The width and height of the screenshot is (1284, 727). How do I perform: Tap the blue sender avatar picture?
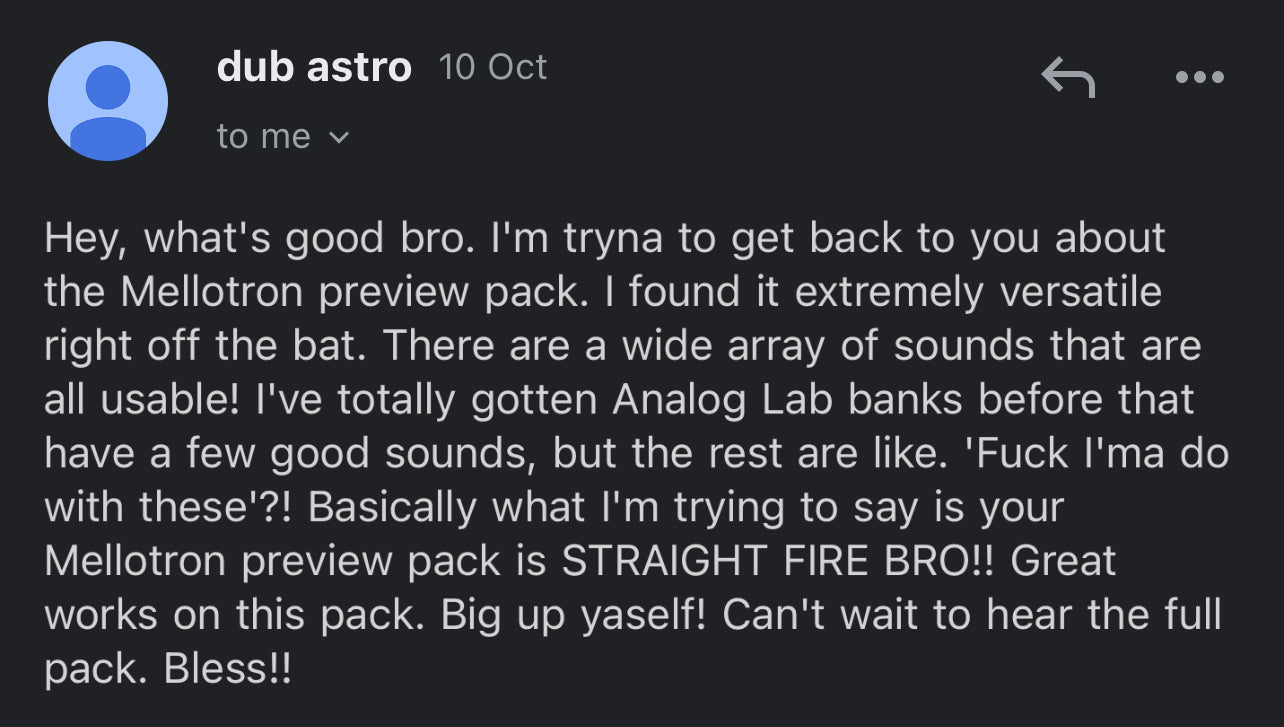pyautogui.click(x=108, y=101)
